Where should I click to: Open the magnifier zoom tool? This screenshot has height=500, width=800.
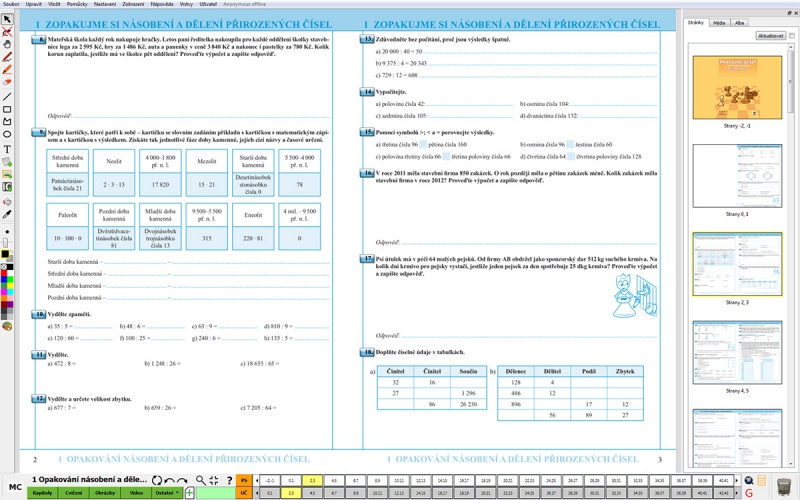pos(201,480)
